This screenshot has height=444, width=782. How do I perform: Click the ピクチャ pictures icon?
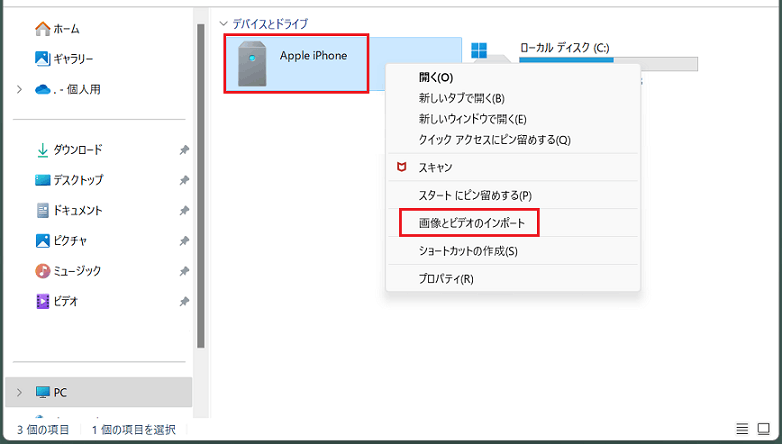point(42,241)
